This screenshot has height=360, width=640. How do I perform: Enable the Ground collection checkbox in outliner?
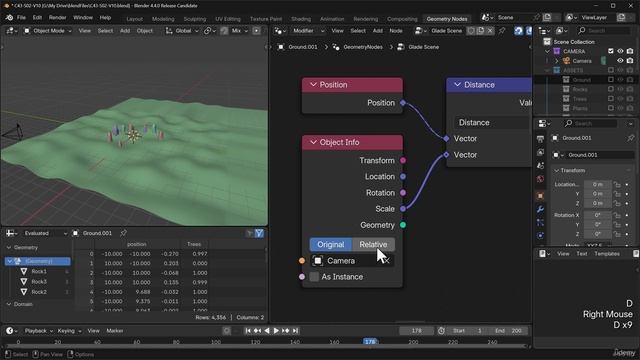point(611,80)
